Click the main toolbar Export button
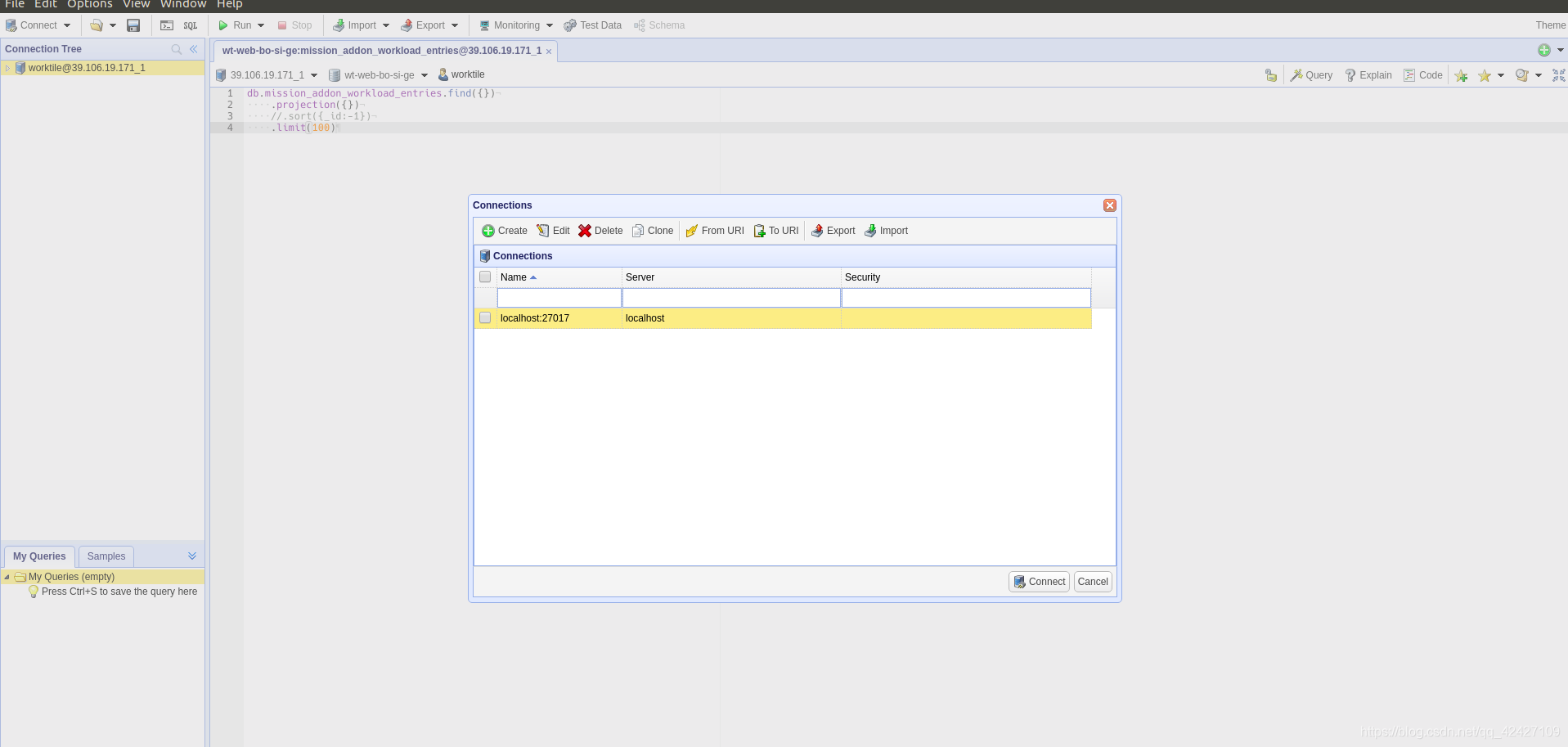Screen dimensions: 1568x747 423,25
